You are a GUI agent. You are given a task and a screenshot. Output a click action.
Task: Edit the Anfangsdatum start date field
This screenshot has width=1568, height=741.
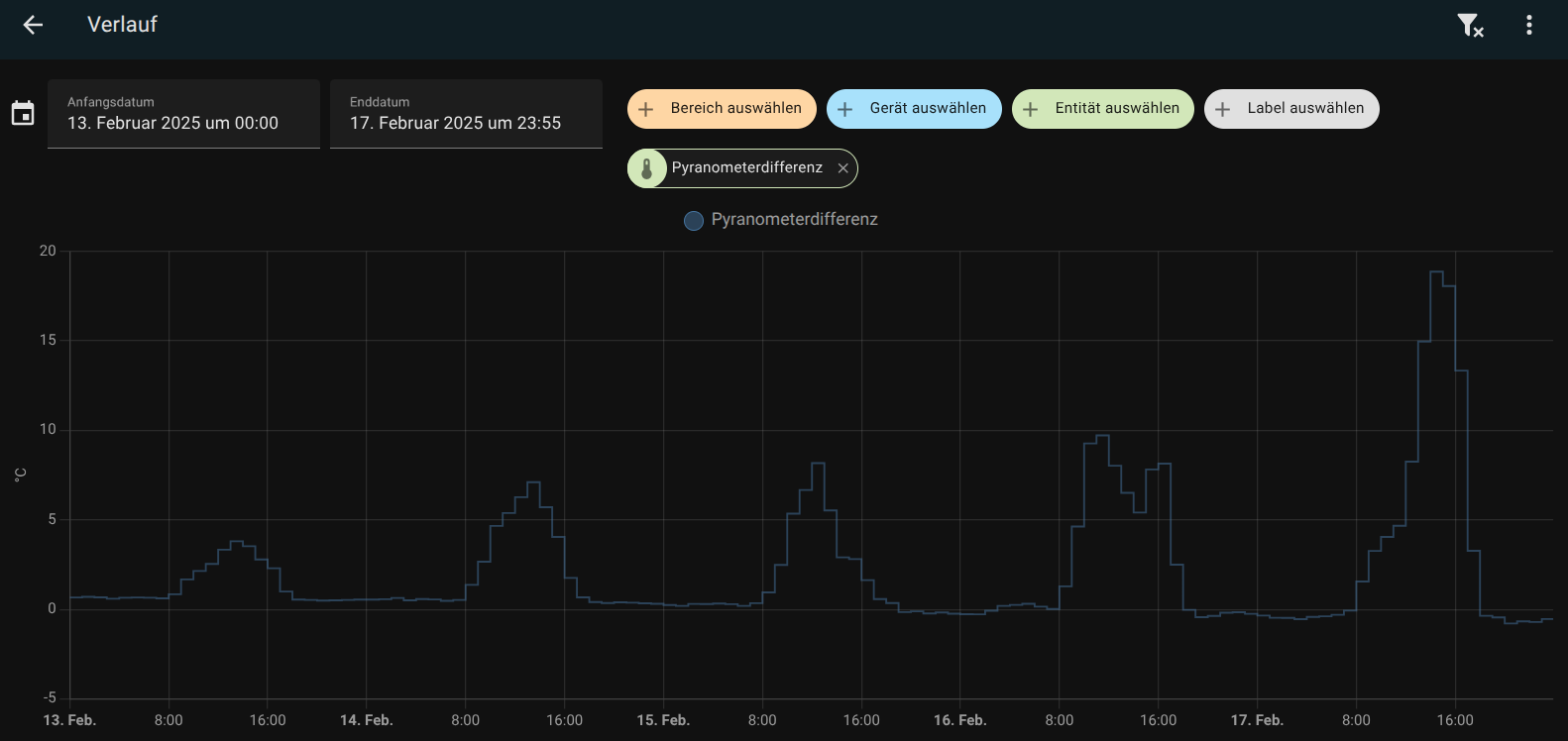183,114
